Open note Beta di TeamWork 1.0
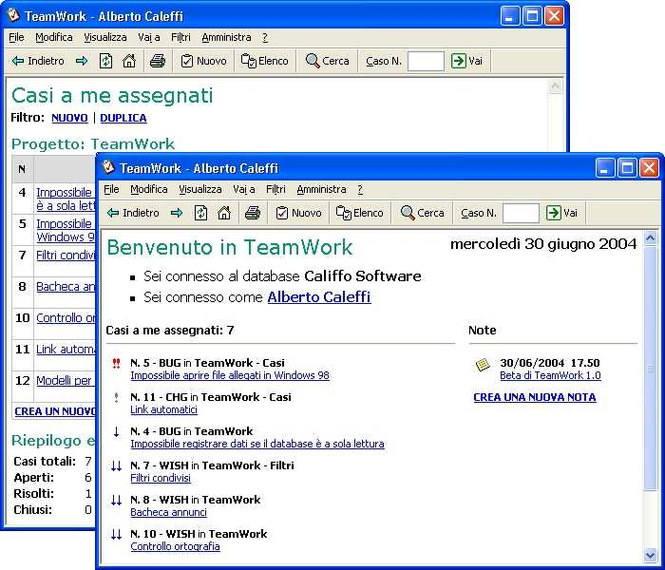665x570 pixels. (x=550, y=375)
